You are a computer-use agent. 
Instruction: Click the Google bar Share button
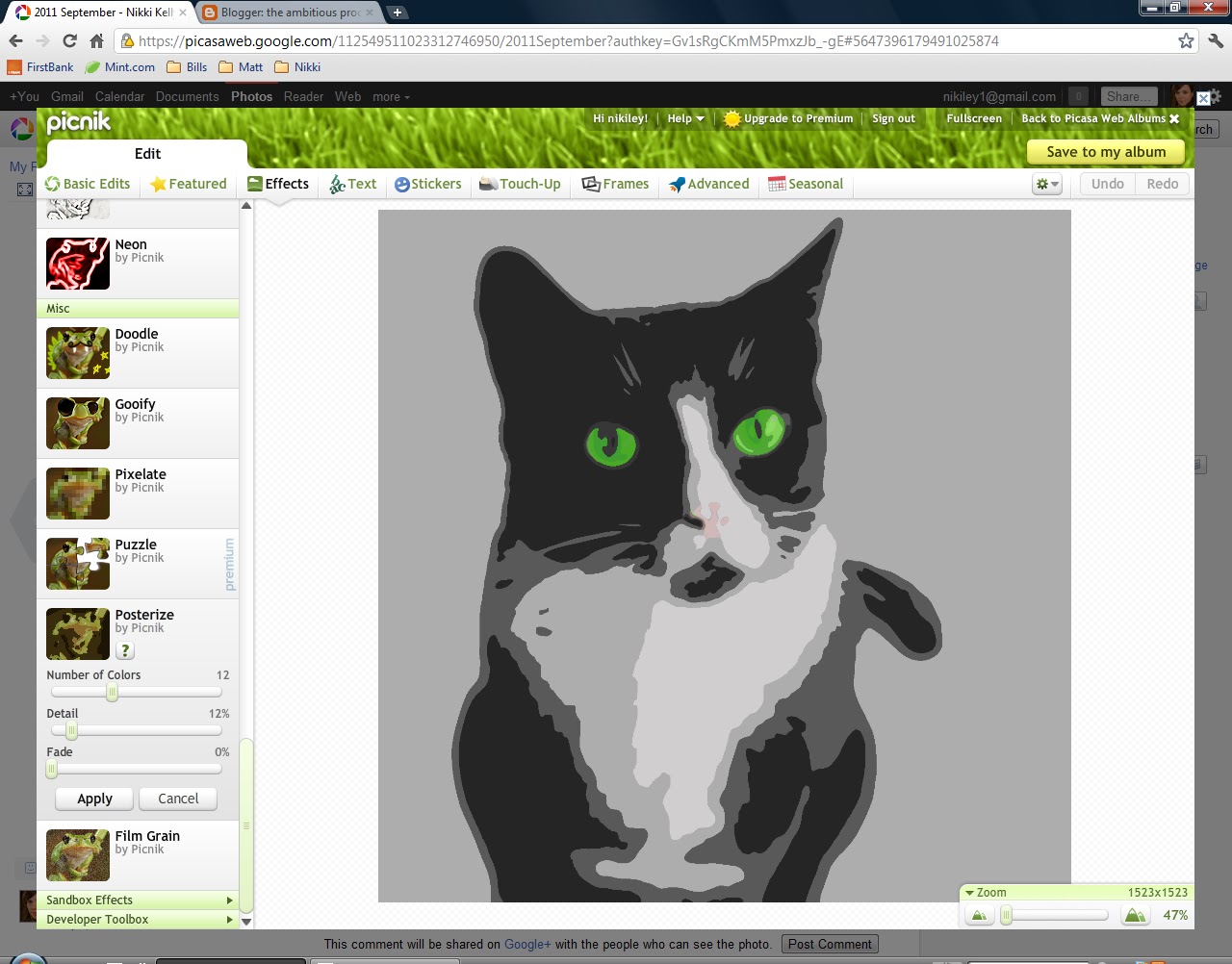[1128, 96]
